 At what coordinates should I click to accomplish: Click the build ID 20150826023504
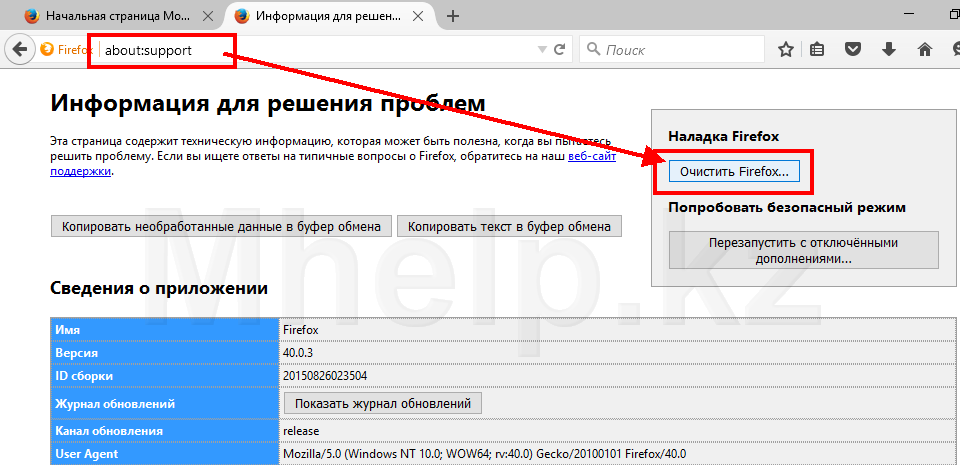[x=325, y=376]
